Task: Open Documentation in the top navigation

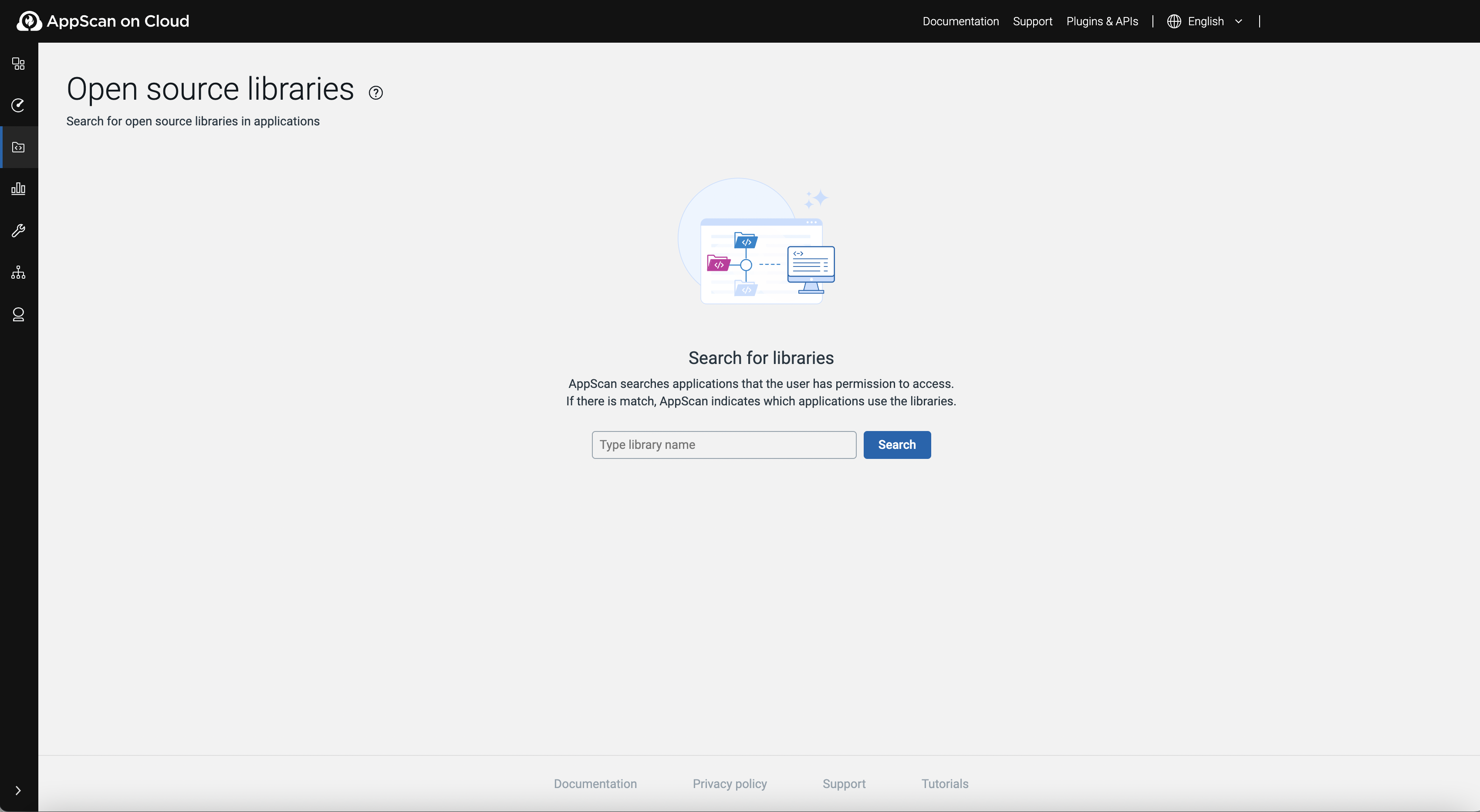Action: pyautogui.click(x=961, y=21)
